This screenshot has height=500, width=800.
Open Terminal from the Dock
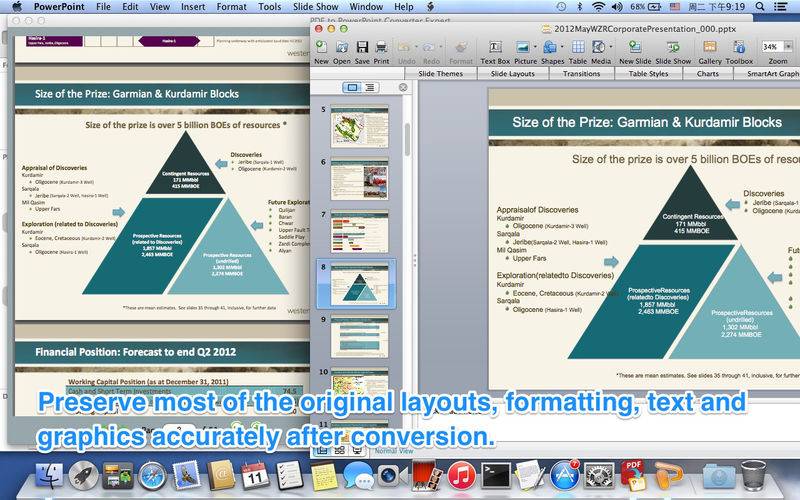(496, 477)
